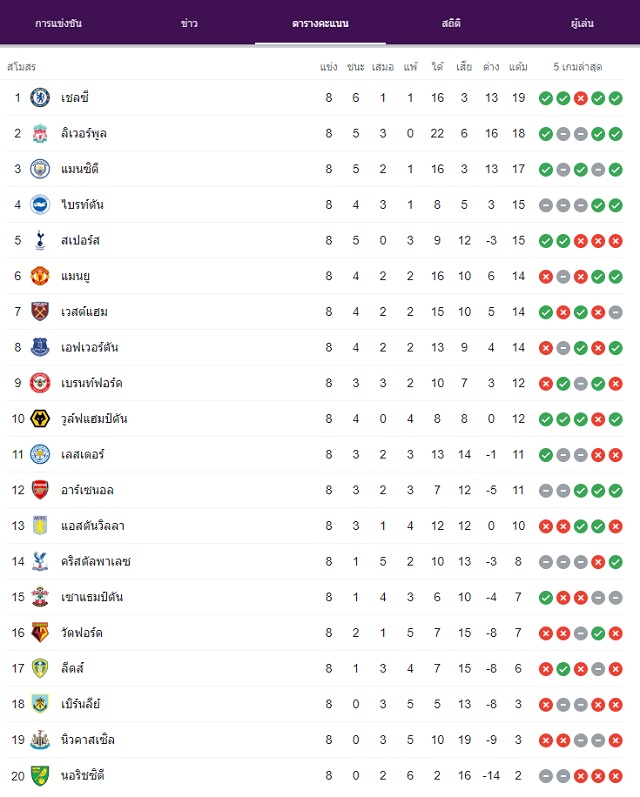
Task: Open the เอฟเวอร์ตัน team link
Action: tap(89, 347)
